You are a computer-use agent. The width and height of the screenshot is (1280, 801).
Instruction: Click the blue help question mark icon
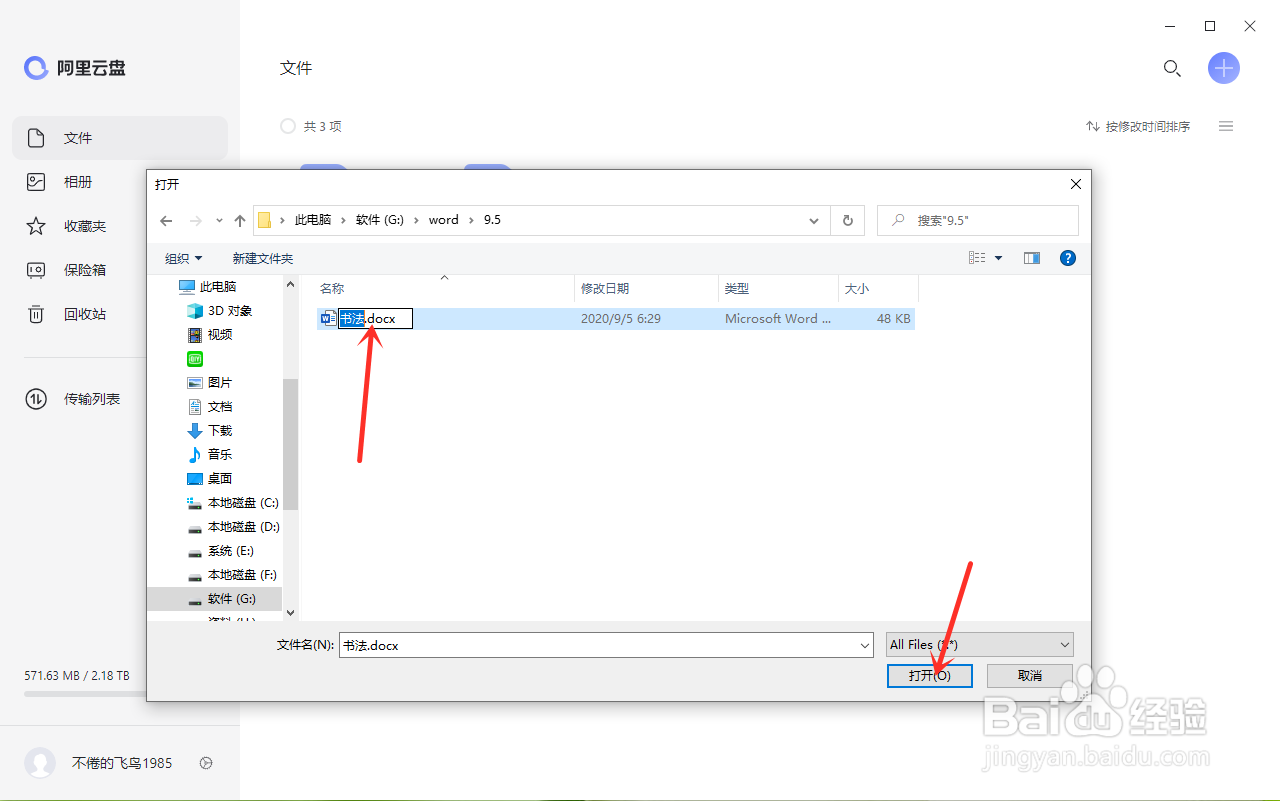pos(1068,258)
